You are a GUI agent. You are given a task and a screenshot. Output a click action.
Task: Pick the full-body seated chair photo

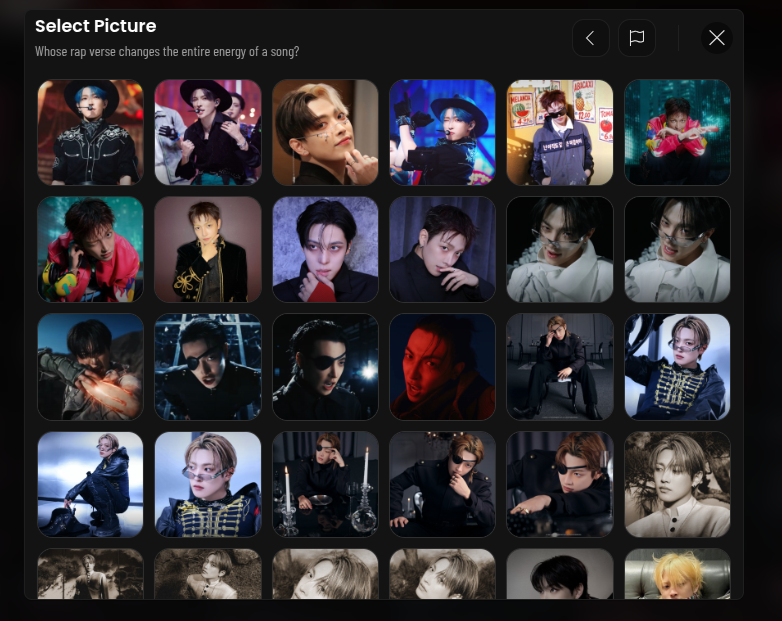(560, 367)
